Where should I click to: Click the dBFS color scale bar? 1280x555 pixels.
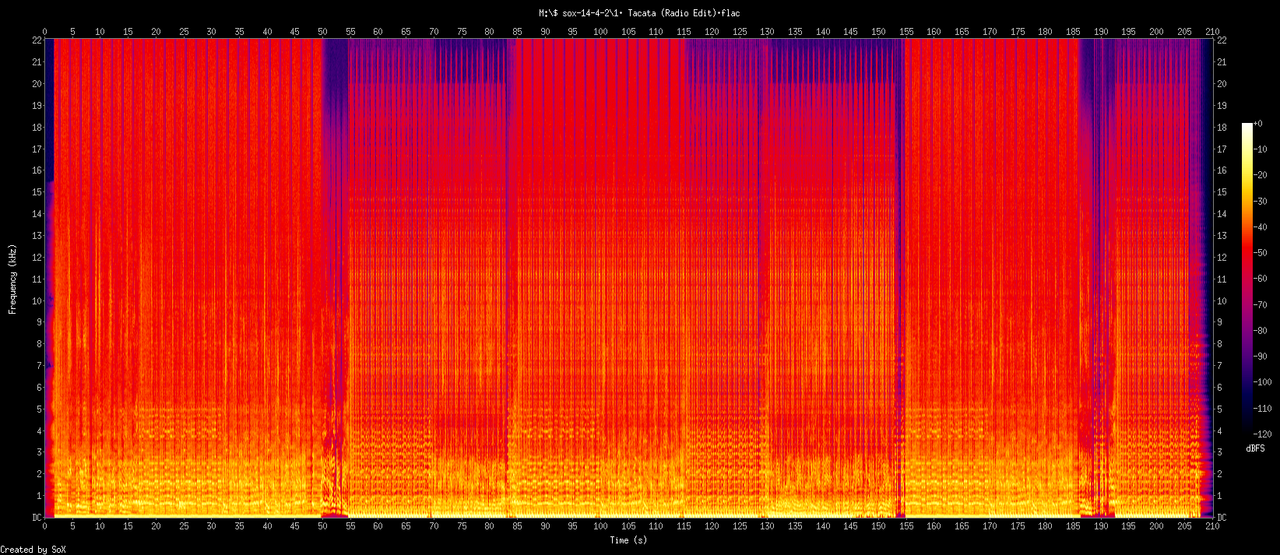[1246, 278]
